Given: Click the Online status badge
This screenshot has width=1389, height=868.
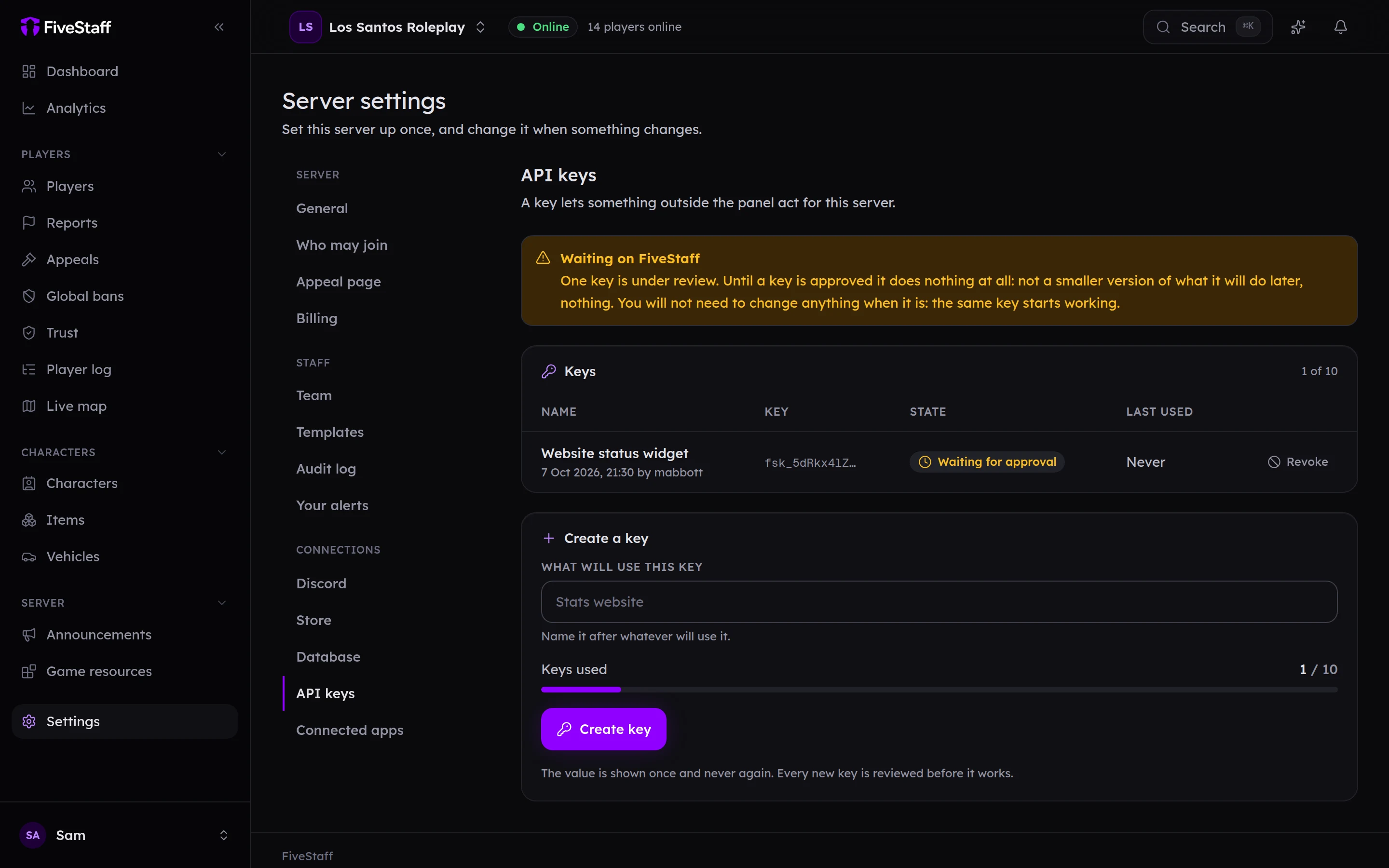Looking at the screenshot, I should coord(543,27).
